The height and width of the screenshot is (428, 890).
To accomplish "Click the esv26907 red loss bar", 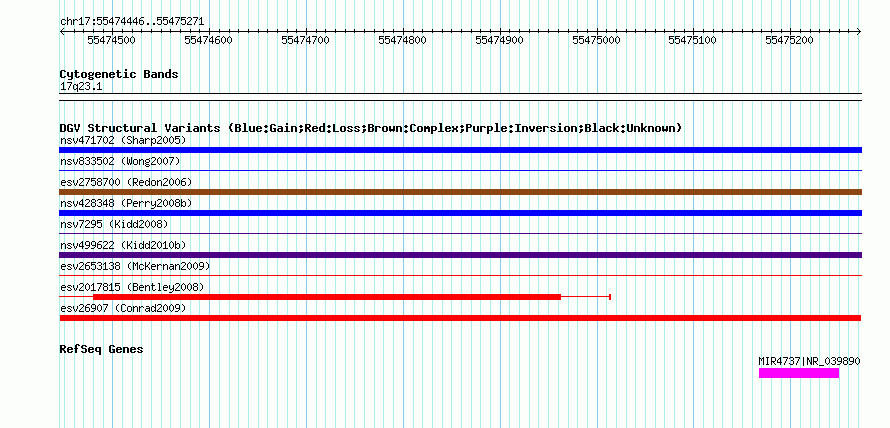I will coord(460,318).
